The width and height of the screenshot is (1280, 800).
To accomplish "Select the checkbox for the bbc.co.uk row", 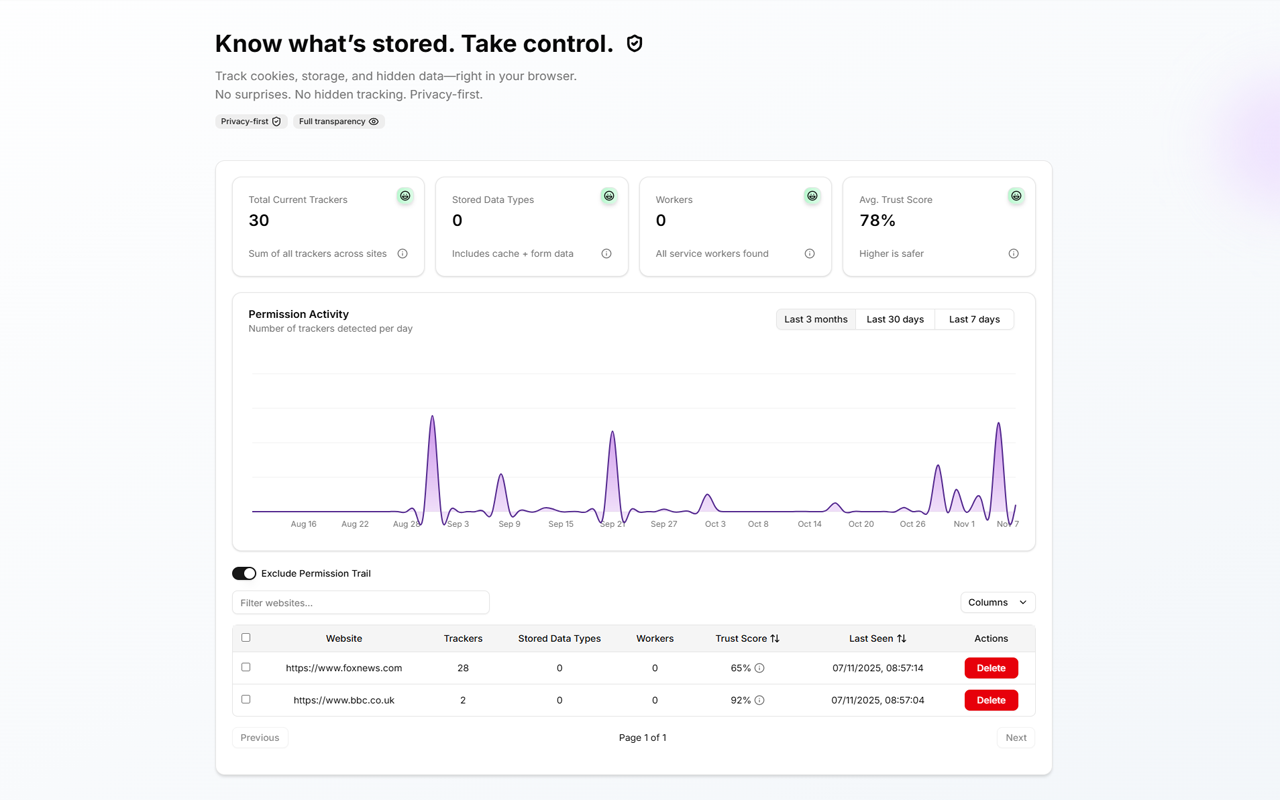I will pos(245,699).
